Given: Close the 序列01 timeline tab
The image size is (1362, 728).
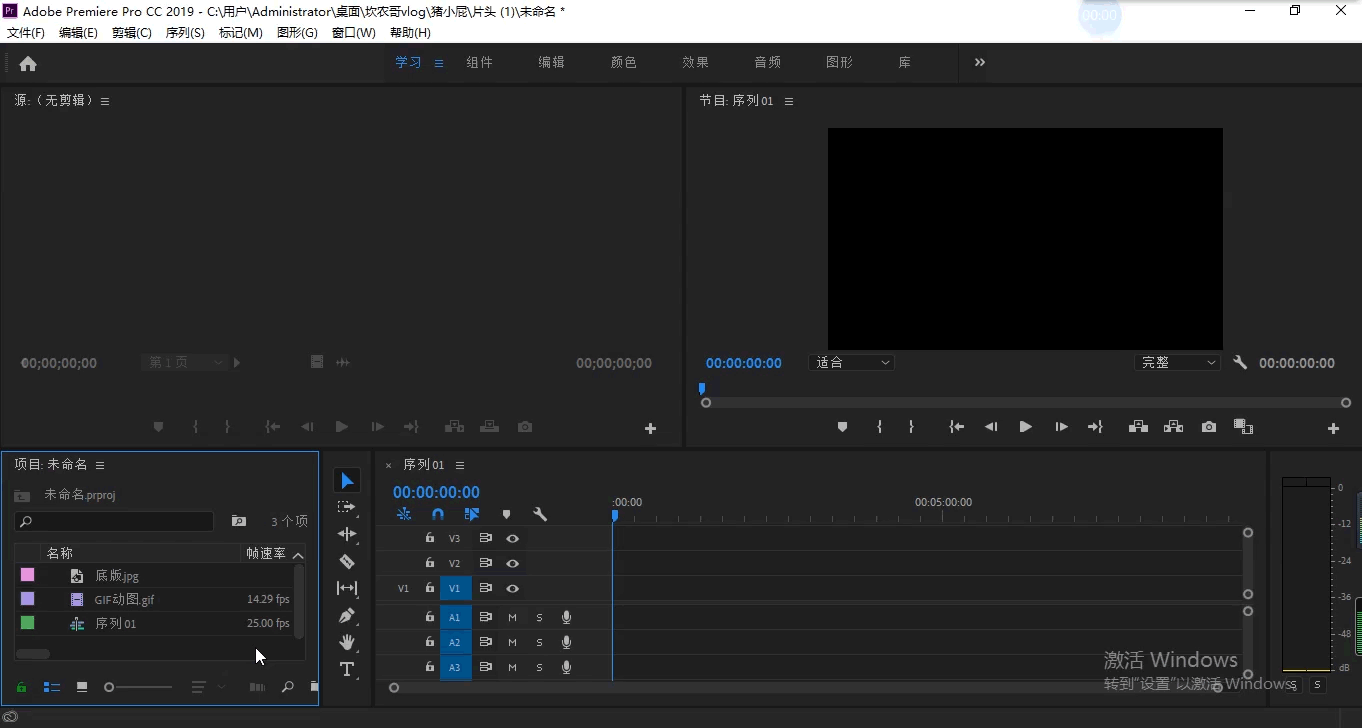Looking at the screenshot, I should [x=389, y=465].
